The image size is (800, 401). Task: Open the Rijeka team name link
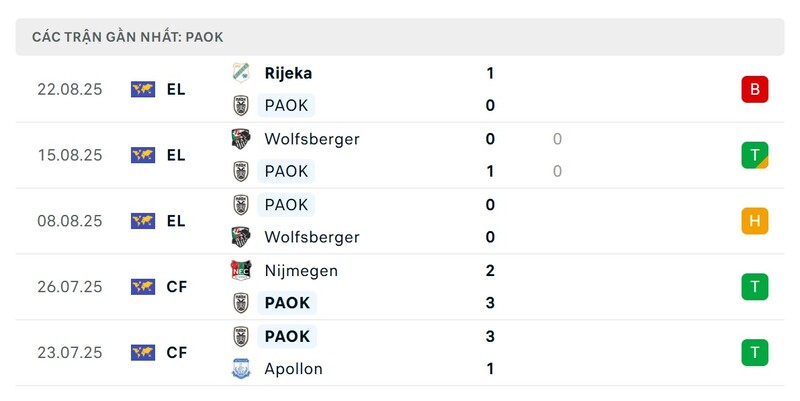point(288,73)
